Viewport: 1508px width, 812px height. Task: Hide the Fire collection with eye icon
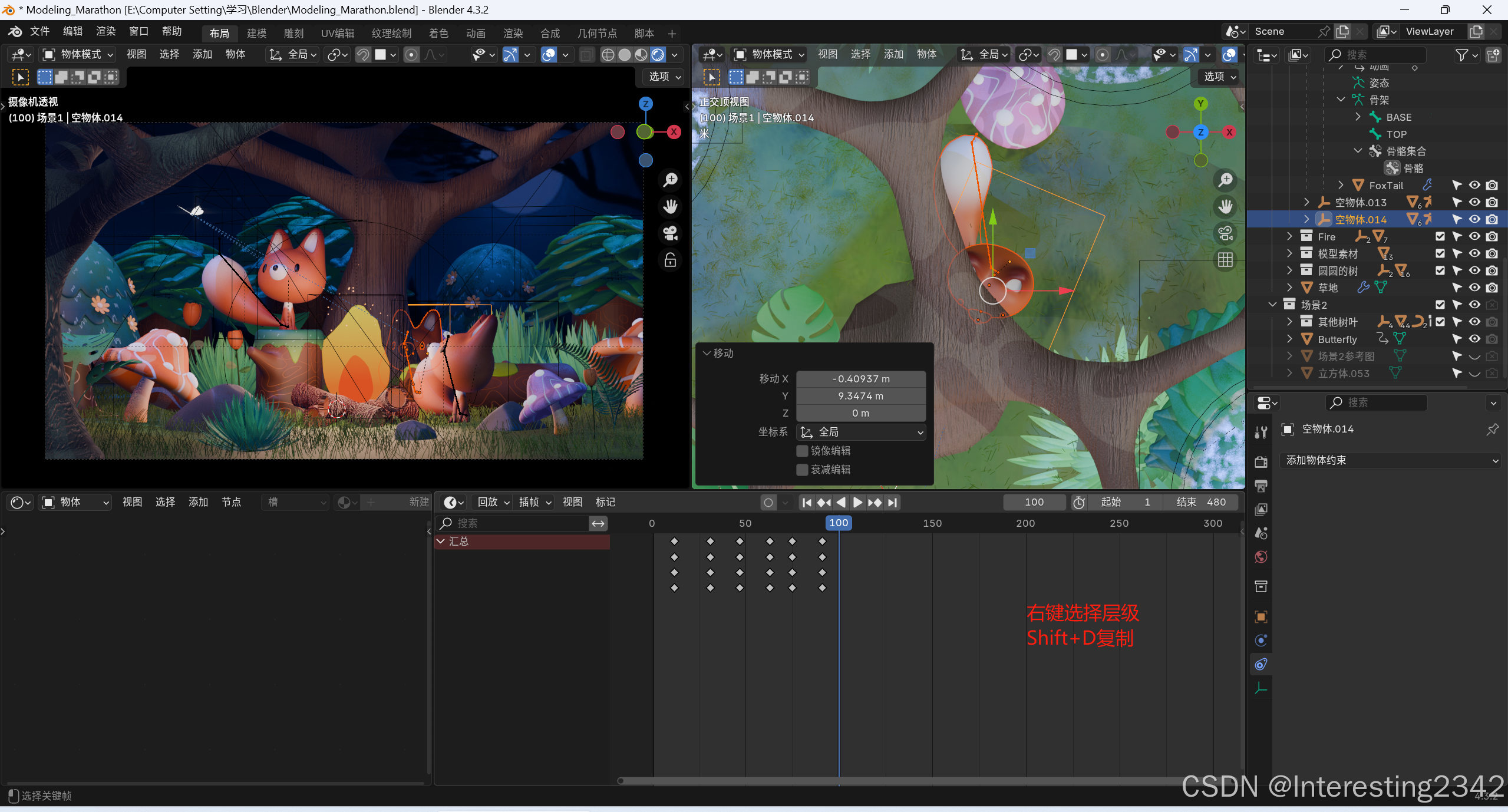(x=1474, y=236)
